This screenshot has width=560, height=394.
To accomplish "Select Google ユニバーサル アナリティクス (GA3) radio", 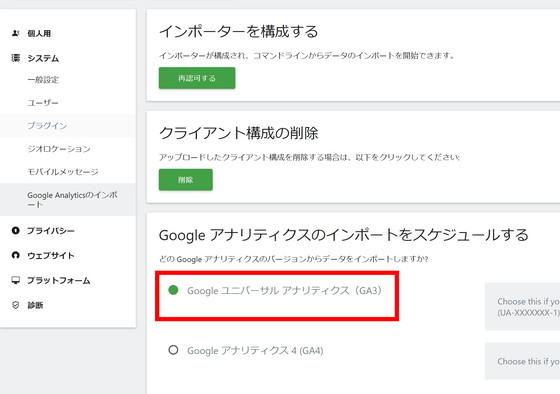I will pyautogui.click(x=173, y=290).
